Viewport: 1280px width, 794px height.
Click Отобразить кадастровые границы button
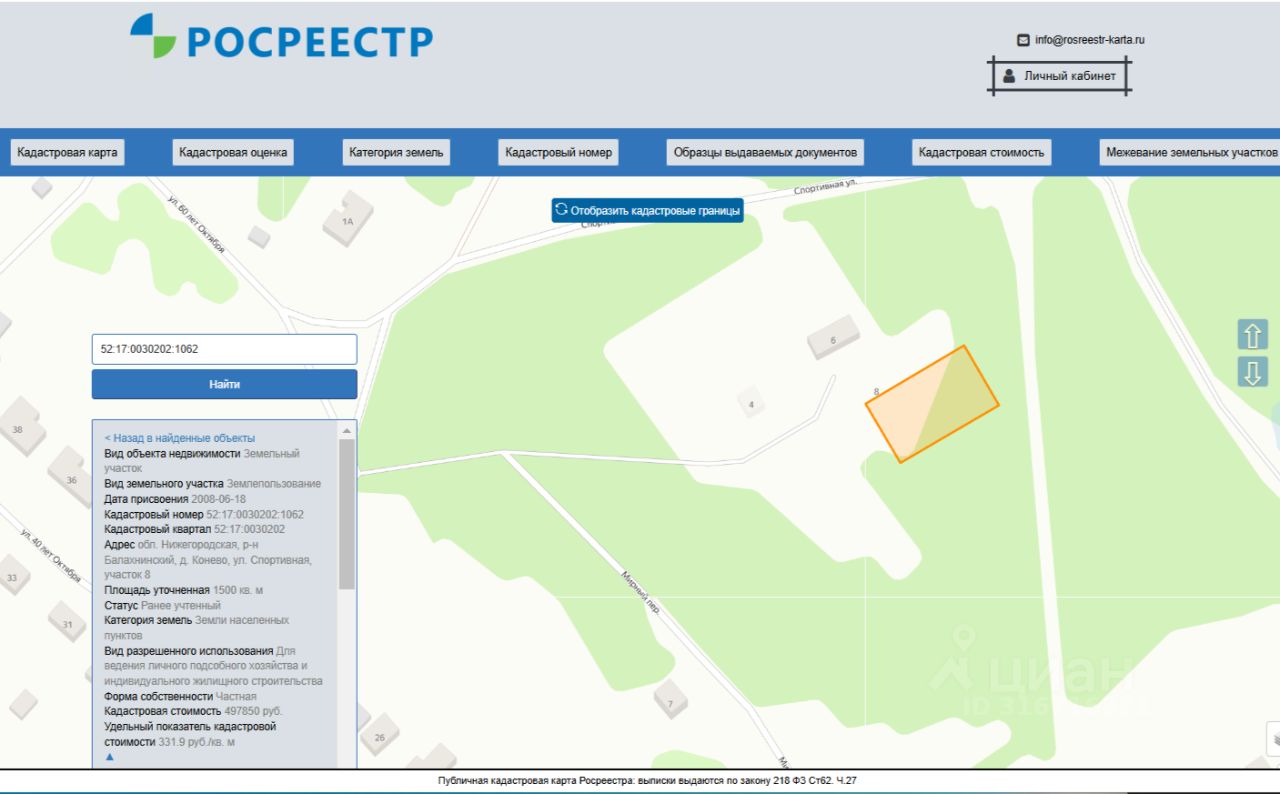pos(647,210)
